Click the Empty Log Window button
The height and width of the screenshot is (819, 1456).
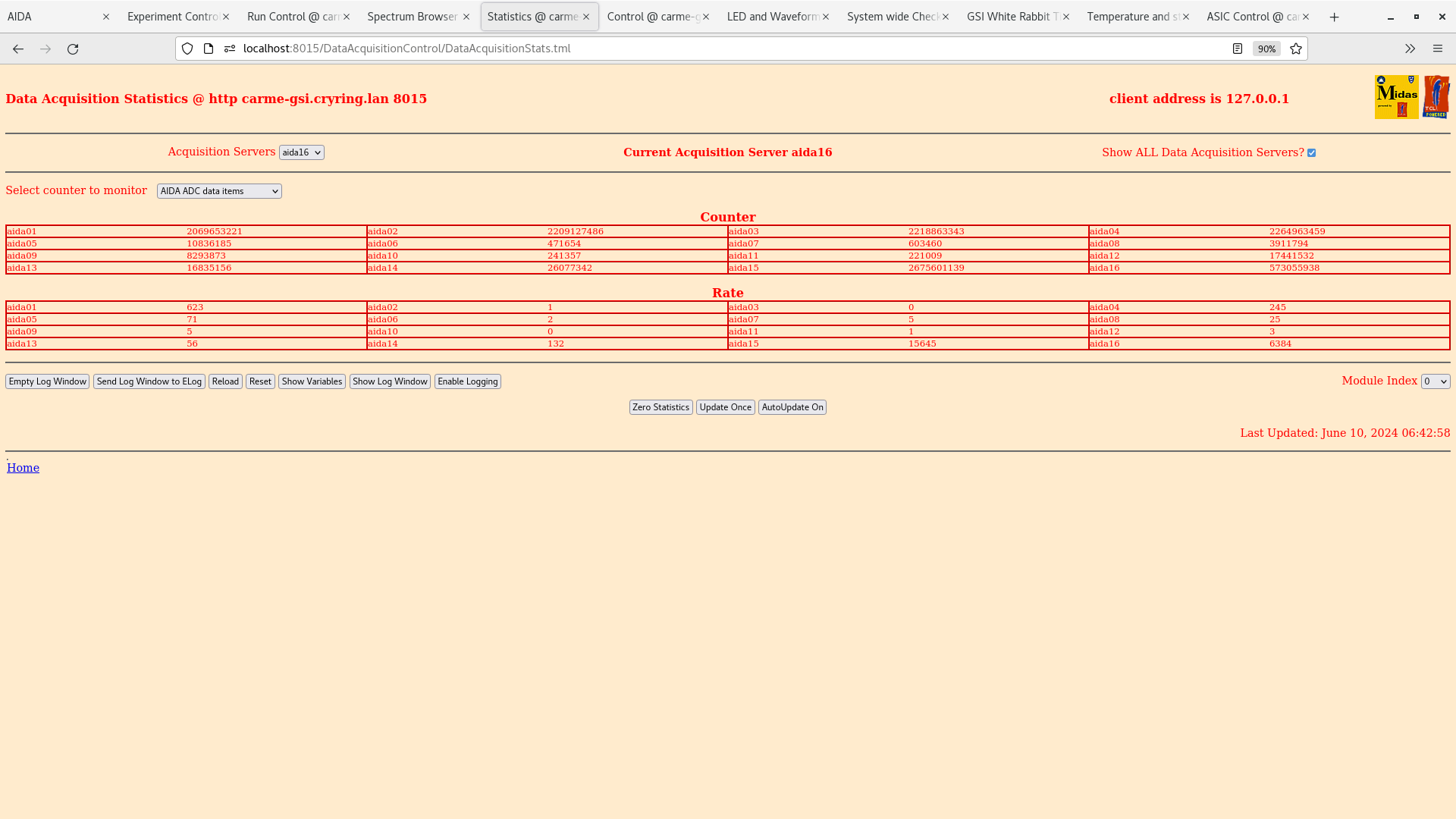[47, 381]
